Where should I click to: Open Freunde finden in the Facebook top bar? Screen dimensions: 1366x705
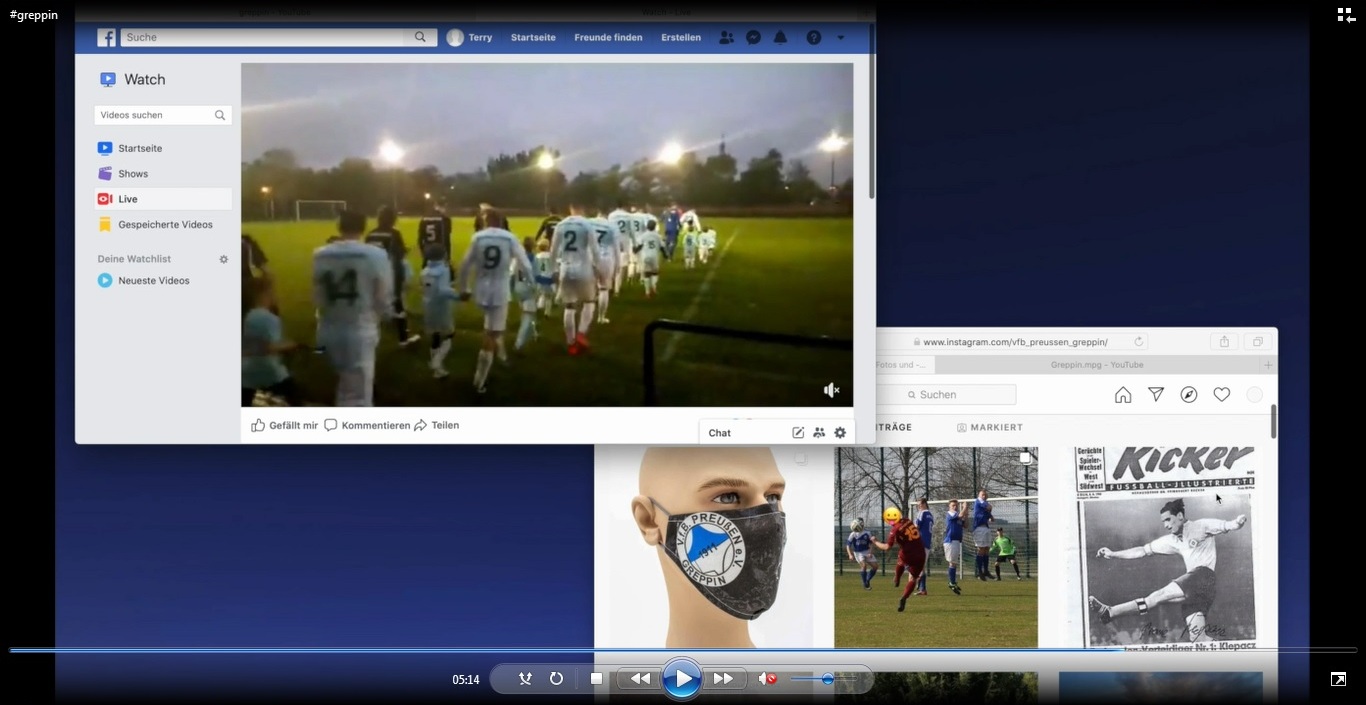point(608,37)
